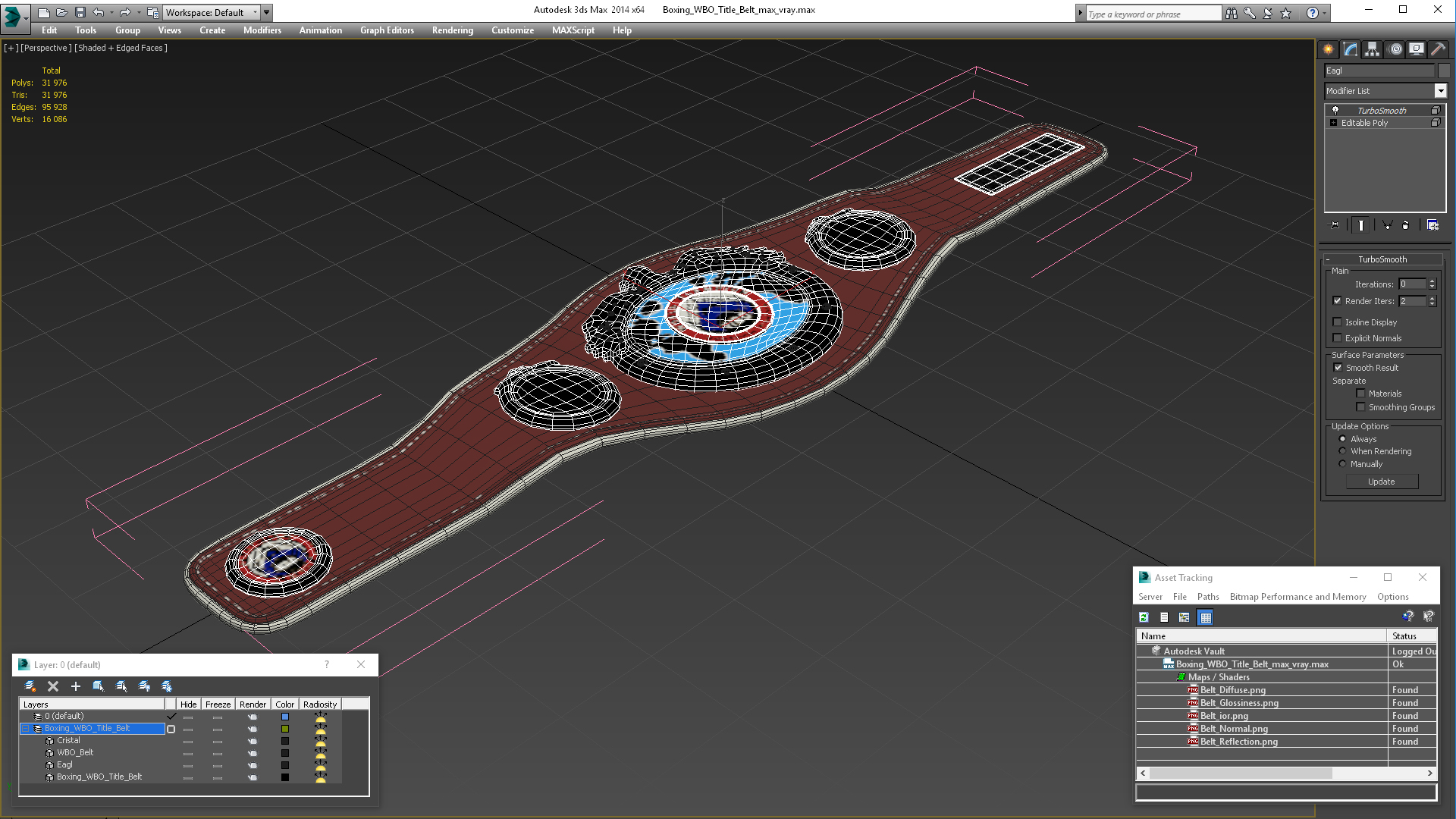
Task: Enable Separate by Smoothing Groups checkbox
Action: (1361, 407)
